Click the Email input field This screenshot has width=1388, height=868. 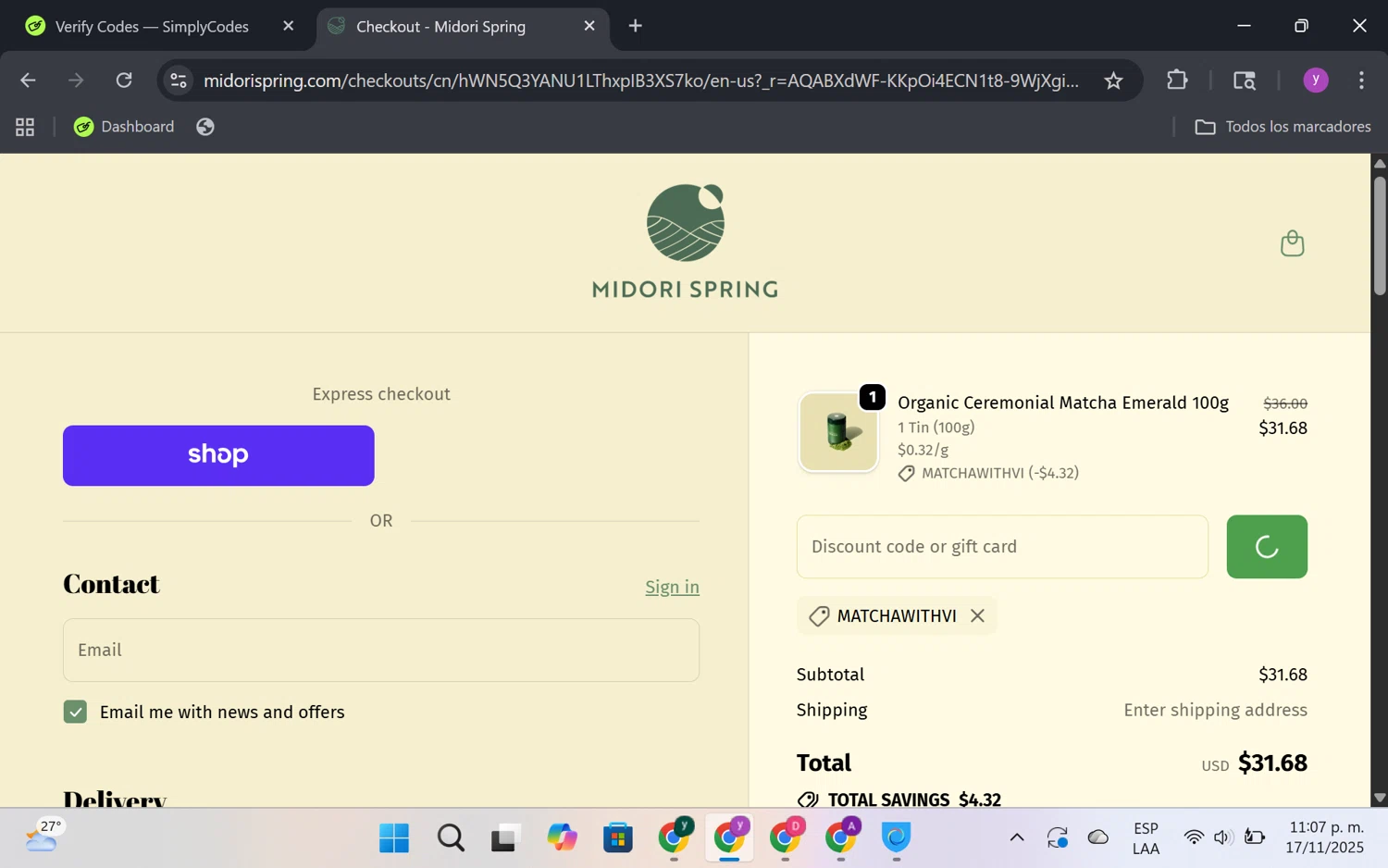381,651
